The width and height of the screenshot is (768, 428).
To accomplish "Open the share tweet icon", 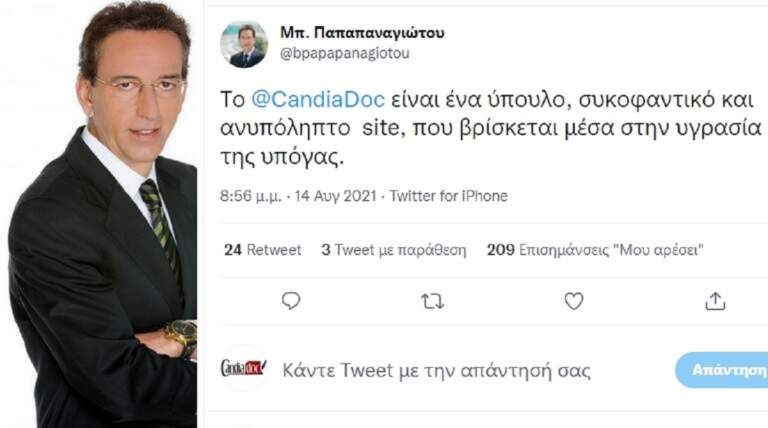I will (715, 300).
